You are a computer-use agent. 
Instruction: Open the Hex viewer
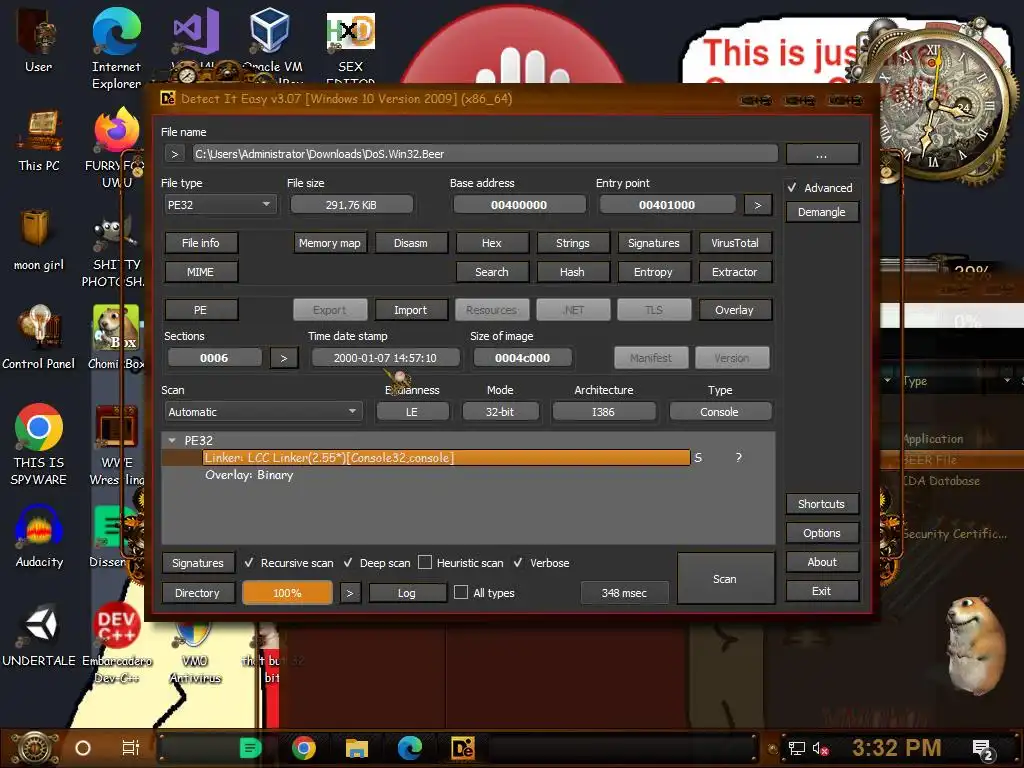pos(492,243)
